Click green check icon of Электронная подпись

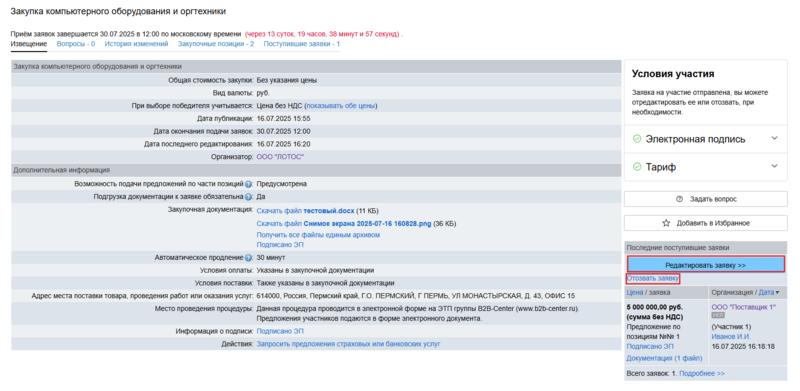click(637, 139)
